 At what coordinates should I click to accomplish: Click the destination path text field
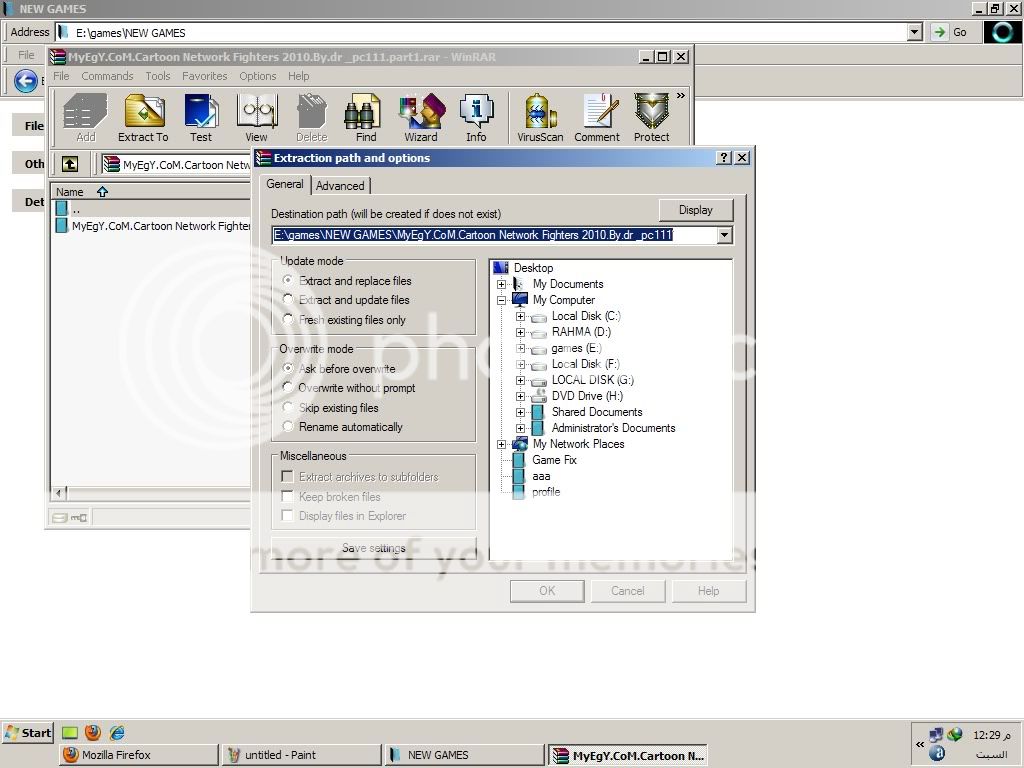(494, 235)
